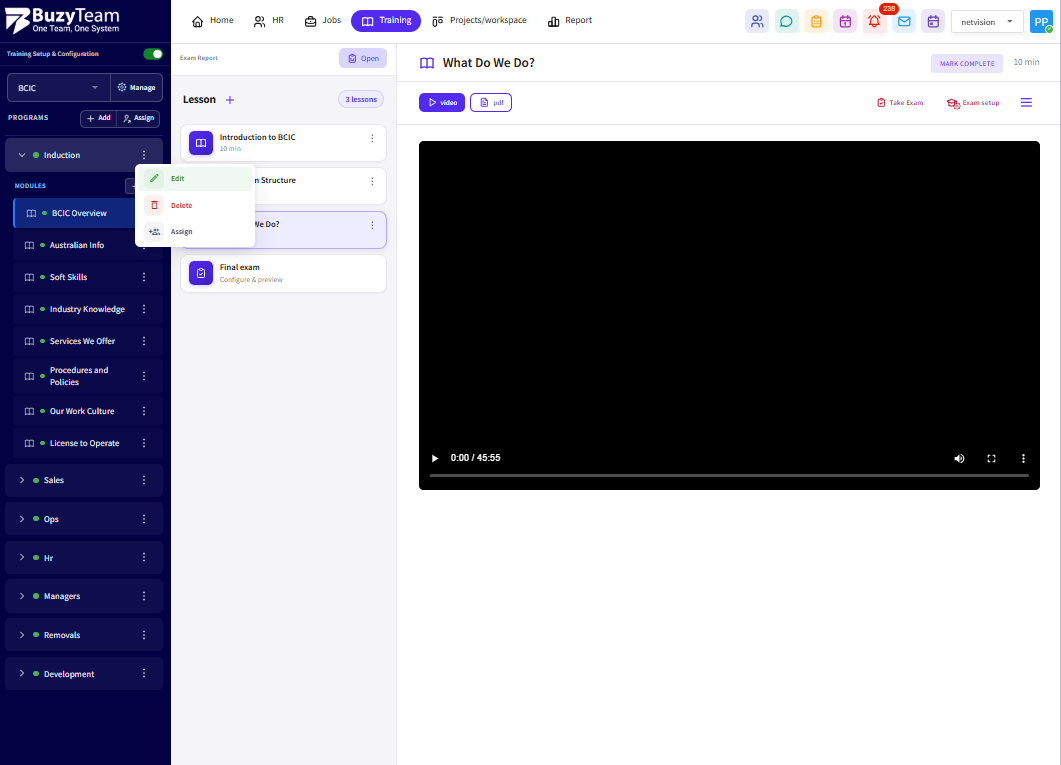
Task: Open Ops program options menu
Action: click(x=143, y=519)
